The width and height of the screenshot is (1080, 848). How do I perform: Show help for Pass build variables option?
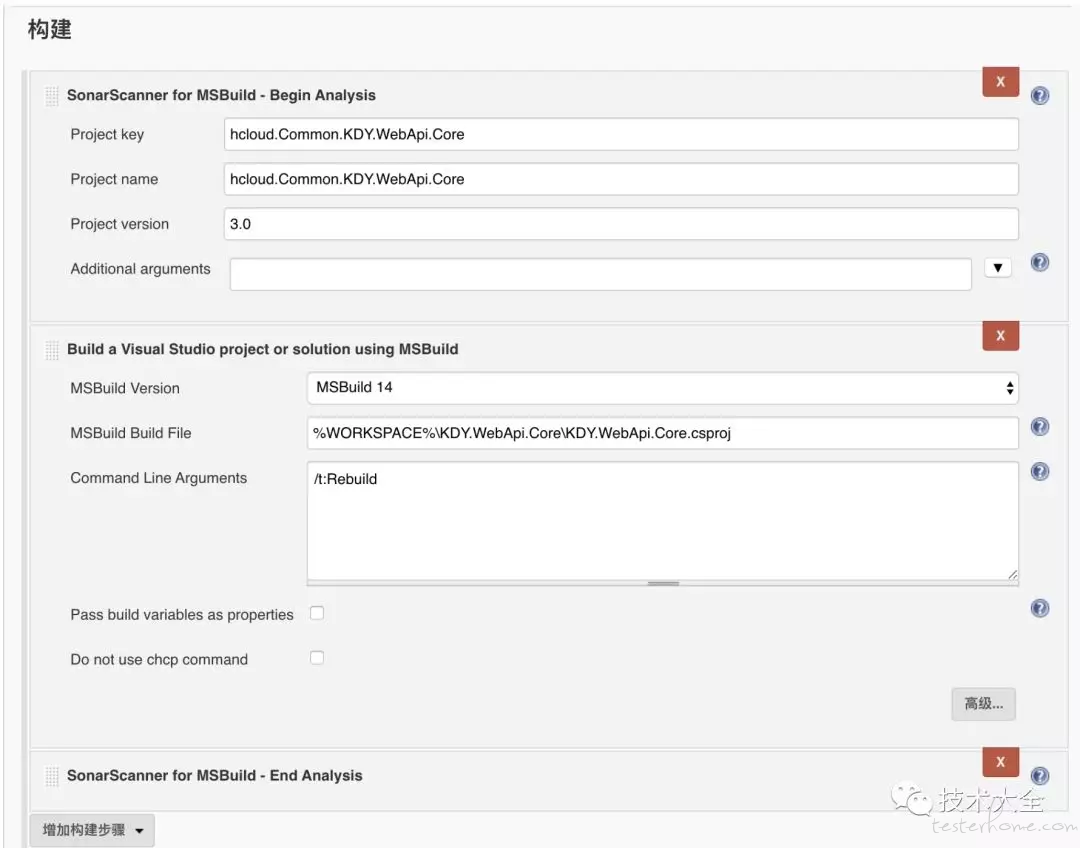(1040, 608)
